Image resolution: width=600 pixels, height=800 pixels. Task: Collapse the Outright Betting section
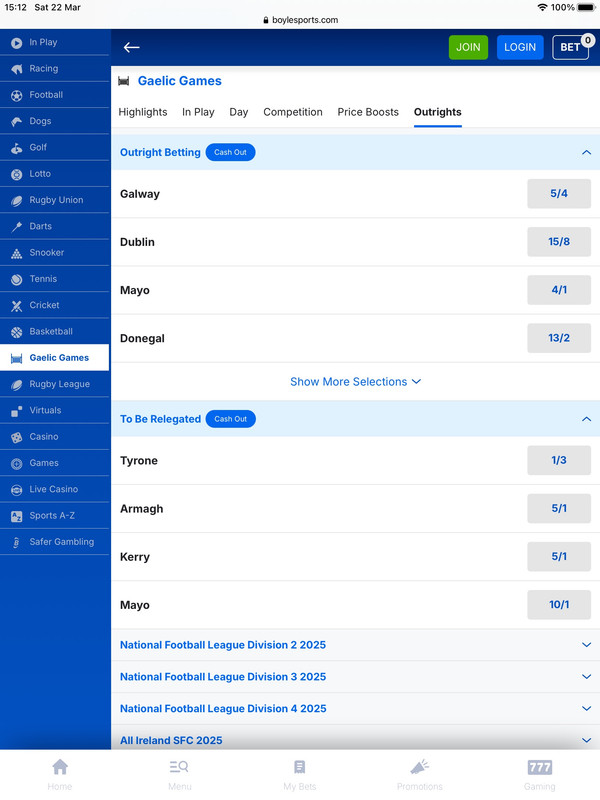[x=586, y=153]
